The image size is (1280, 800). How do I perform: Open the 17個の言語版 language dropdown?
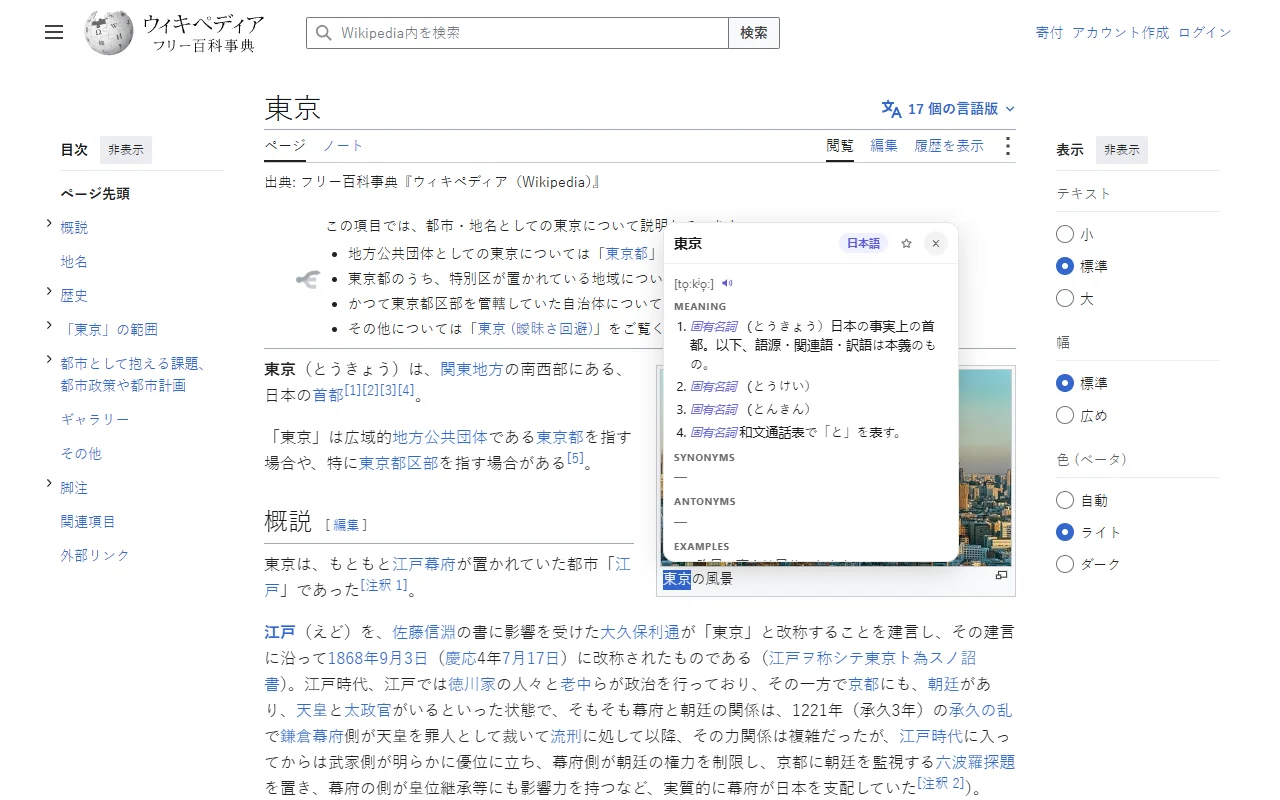click(x=948, y=109)
